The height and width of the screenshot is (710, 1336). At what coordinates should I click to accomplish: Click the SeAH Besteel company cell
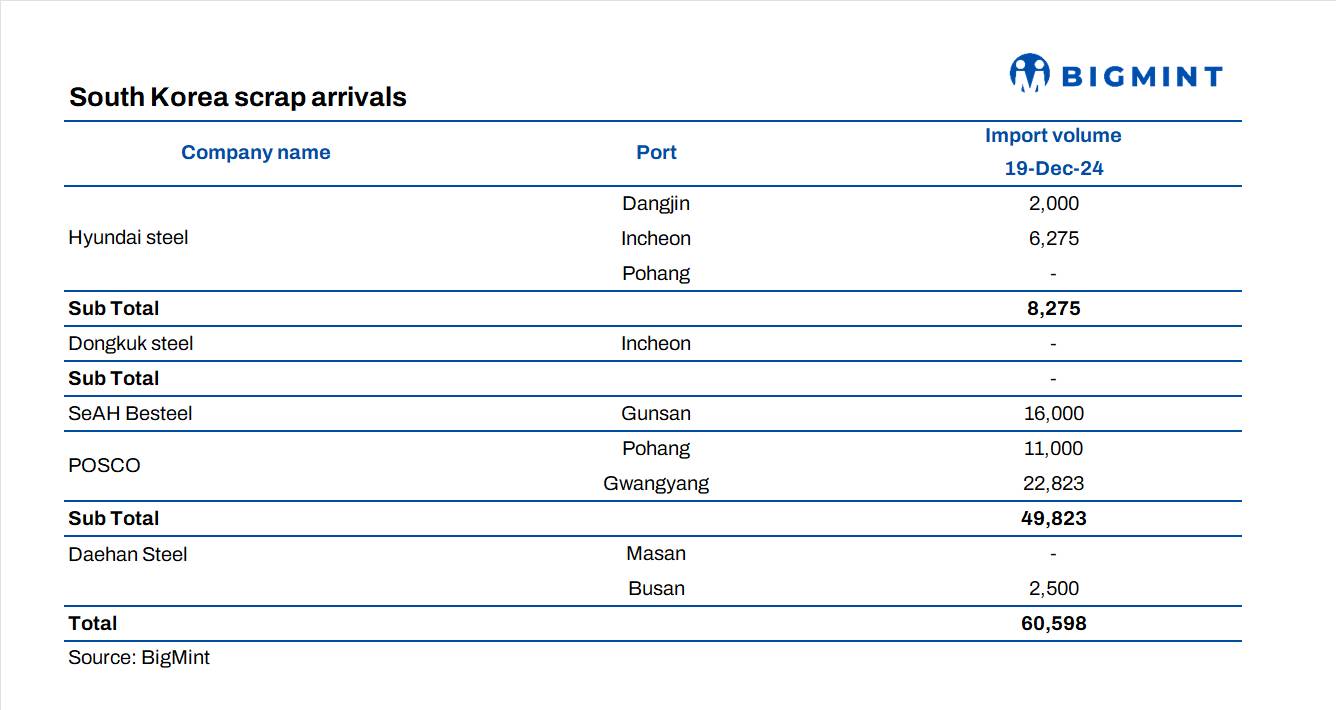point(130,413)
